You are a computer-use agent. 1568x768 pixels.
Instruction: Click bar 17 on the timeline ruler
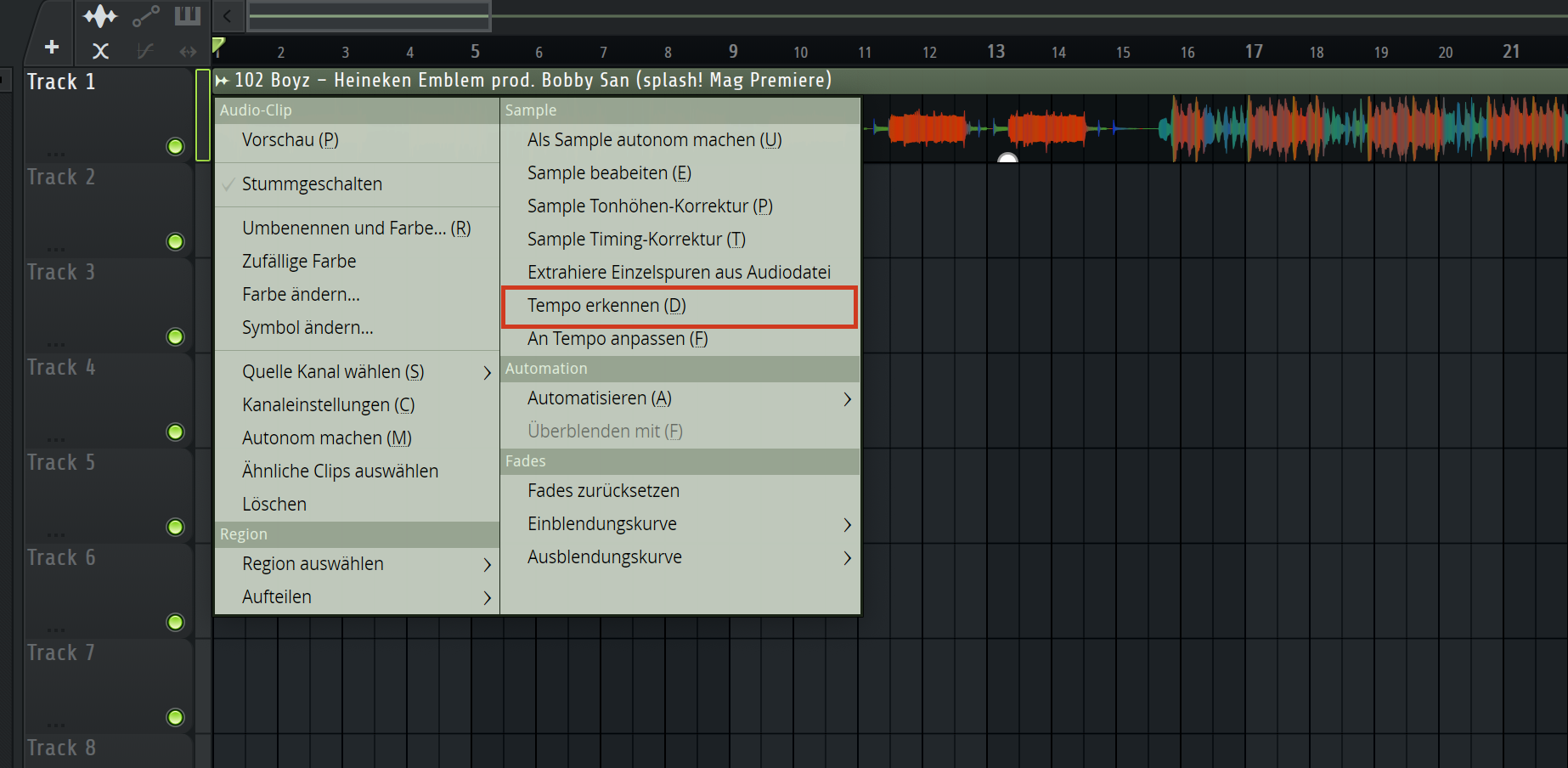pos(1254,52)
